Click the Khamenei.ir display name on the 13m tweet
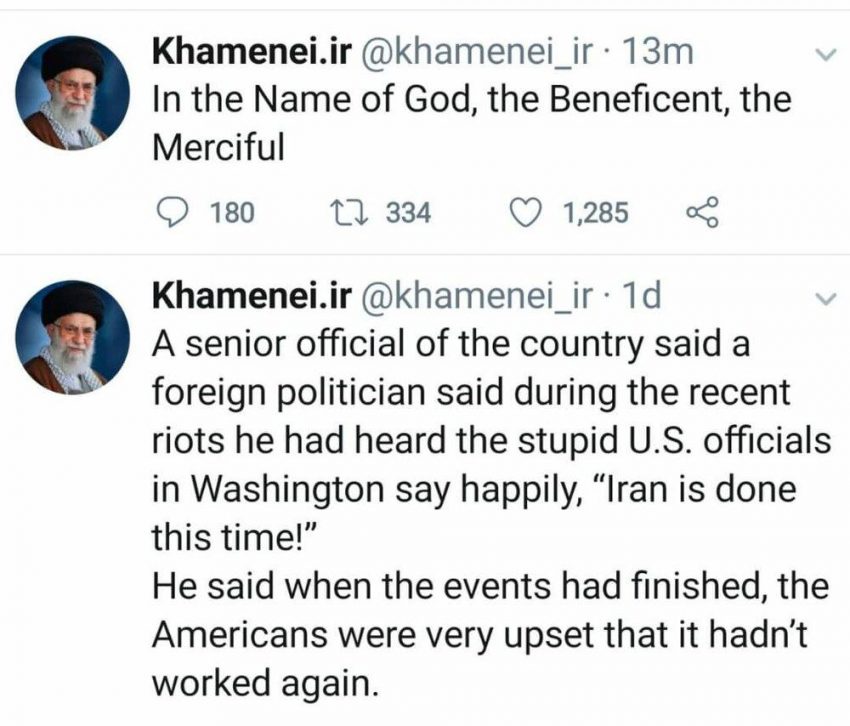This screenshot has height=726, width=850. (251, 53)
